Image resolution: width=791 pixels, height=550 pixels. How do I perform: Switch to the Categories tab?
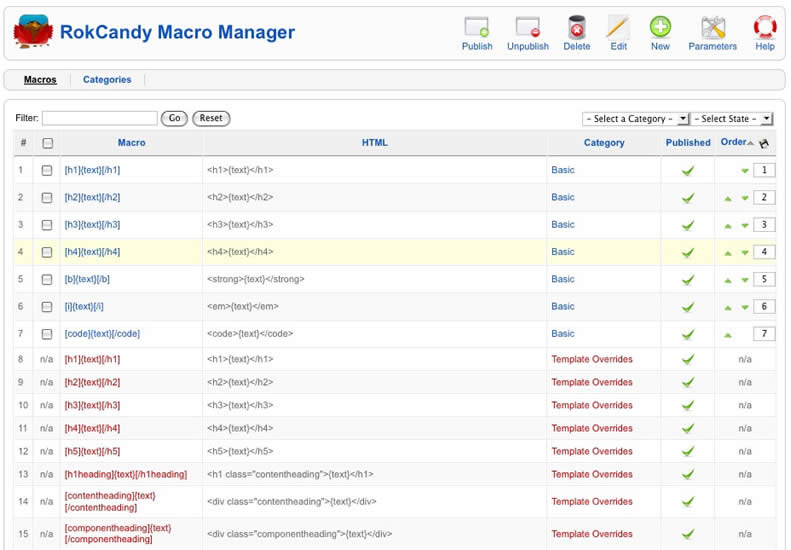tap(107, 80)
